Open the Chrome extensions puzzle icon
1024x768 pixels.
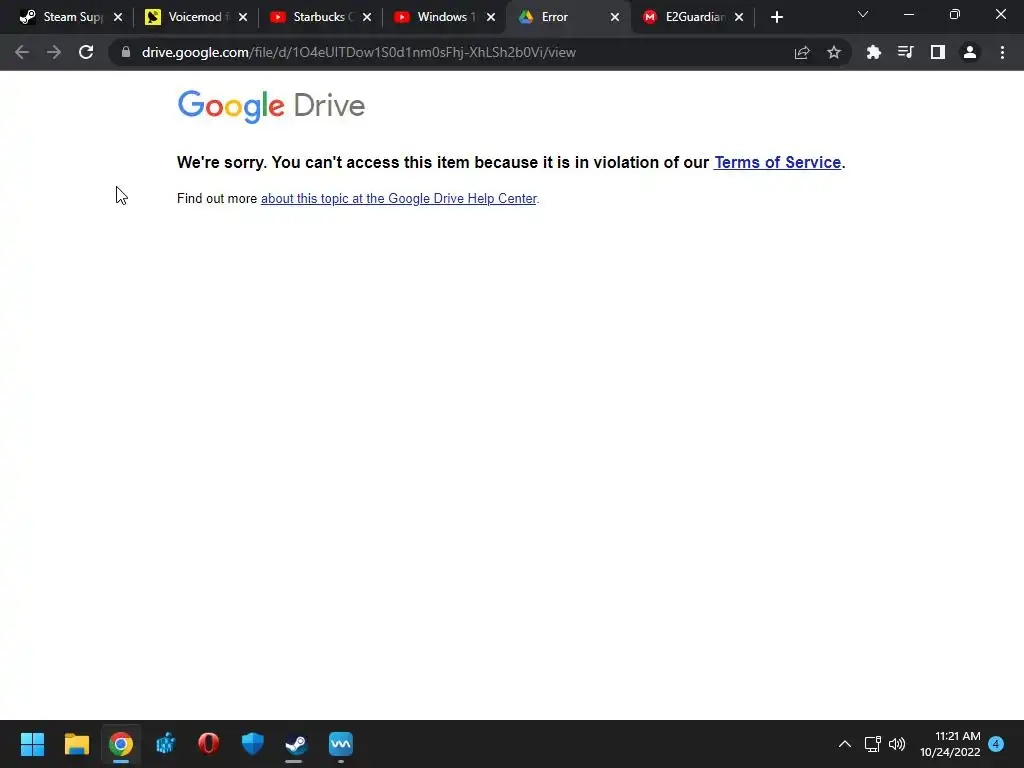pyautogui.click(x=874, y=52)
